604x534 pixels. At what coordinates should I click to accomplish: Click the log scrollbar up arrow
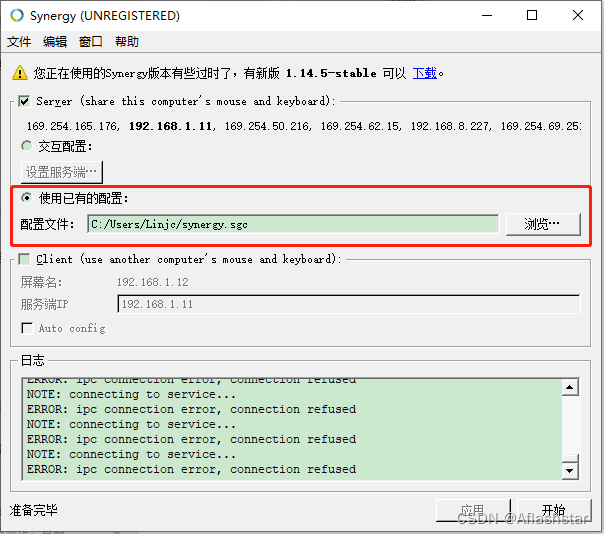(570, 388)
